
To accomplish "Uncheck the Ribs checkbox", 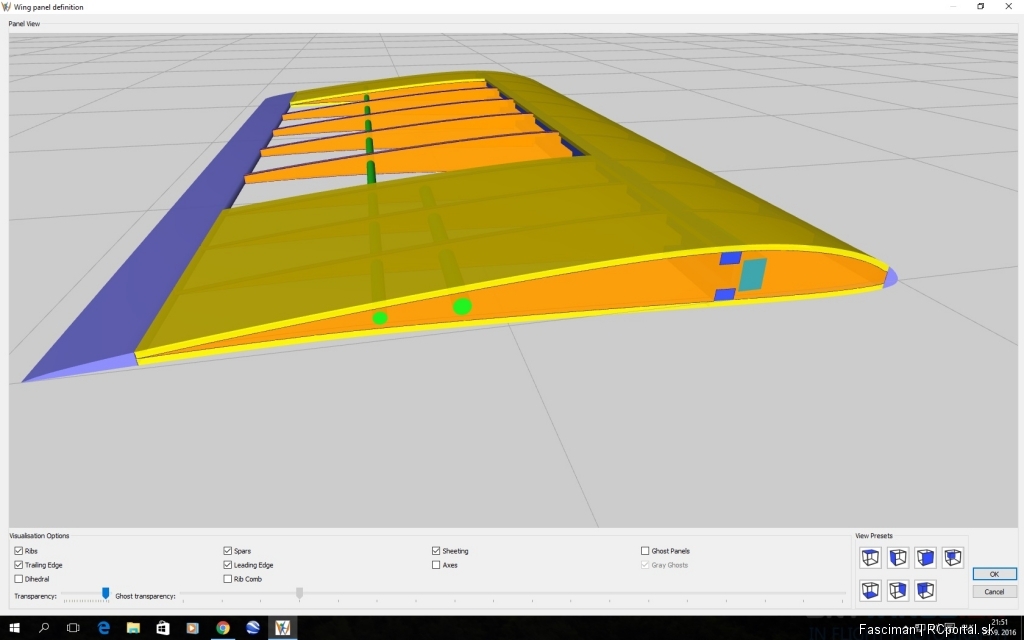I will (x=18, y=551).
